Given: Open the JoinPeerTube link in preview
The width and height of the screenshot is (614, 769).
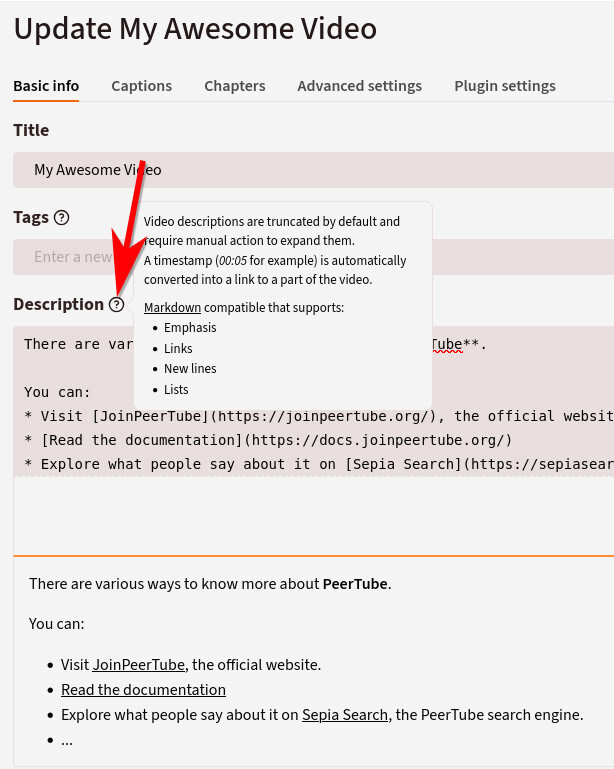Looking at the screenshot, I should [x=139, y=665].
